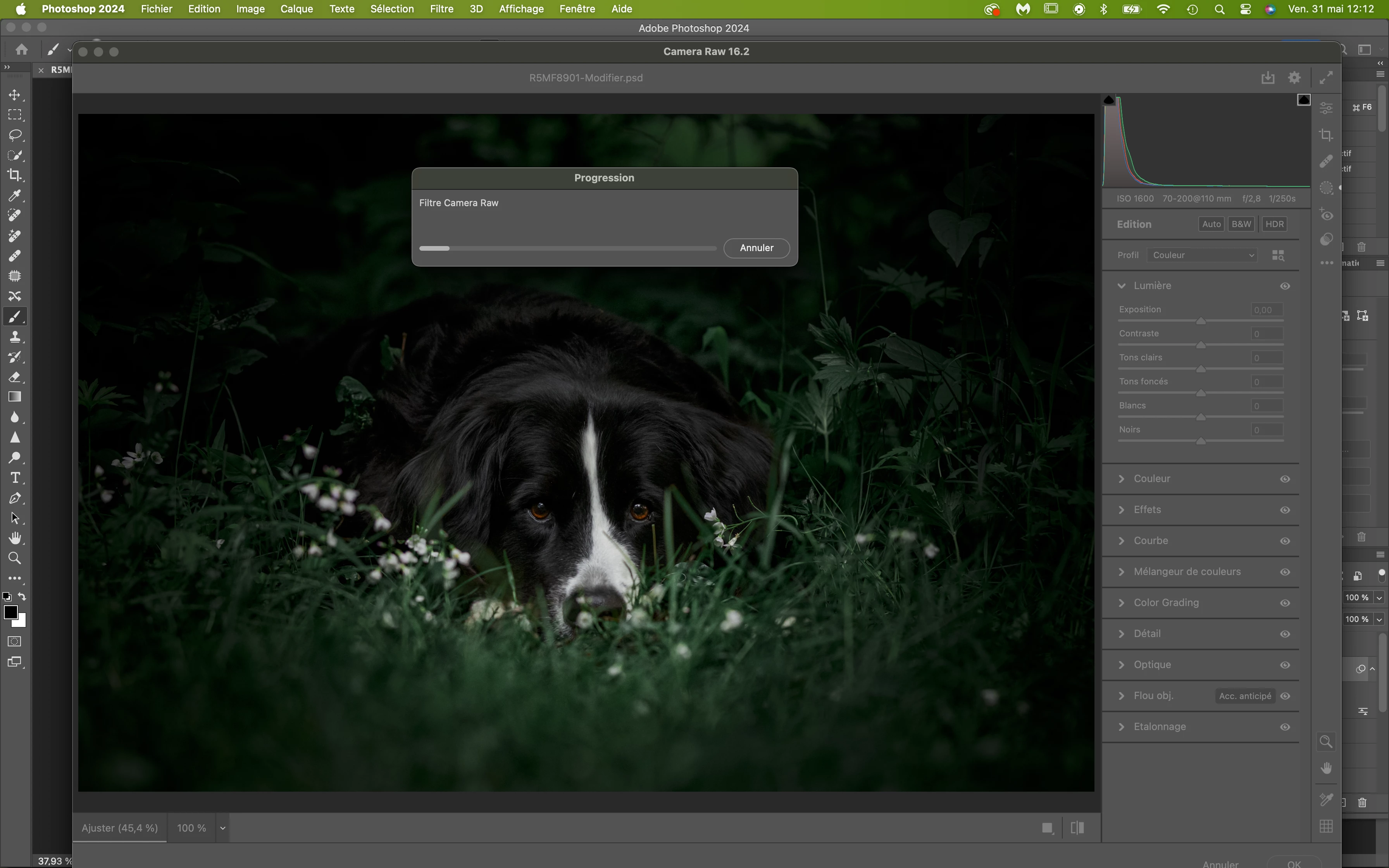Hide Color Grading adjustments with eye icon
1389x868 pixels.
point(1285,603)
